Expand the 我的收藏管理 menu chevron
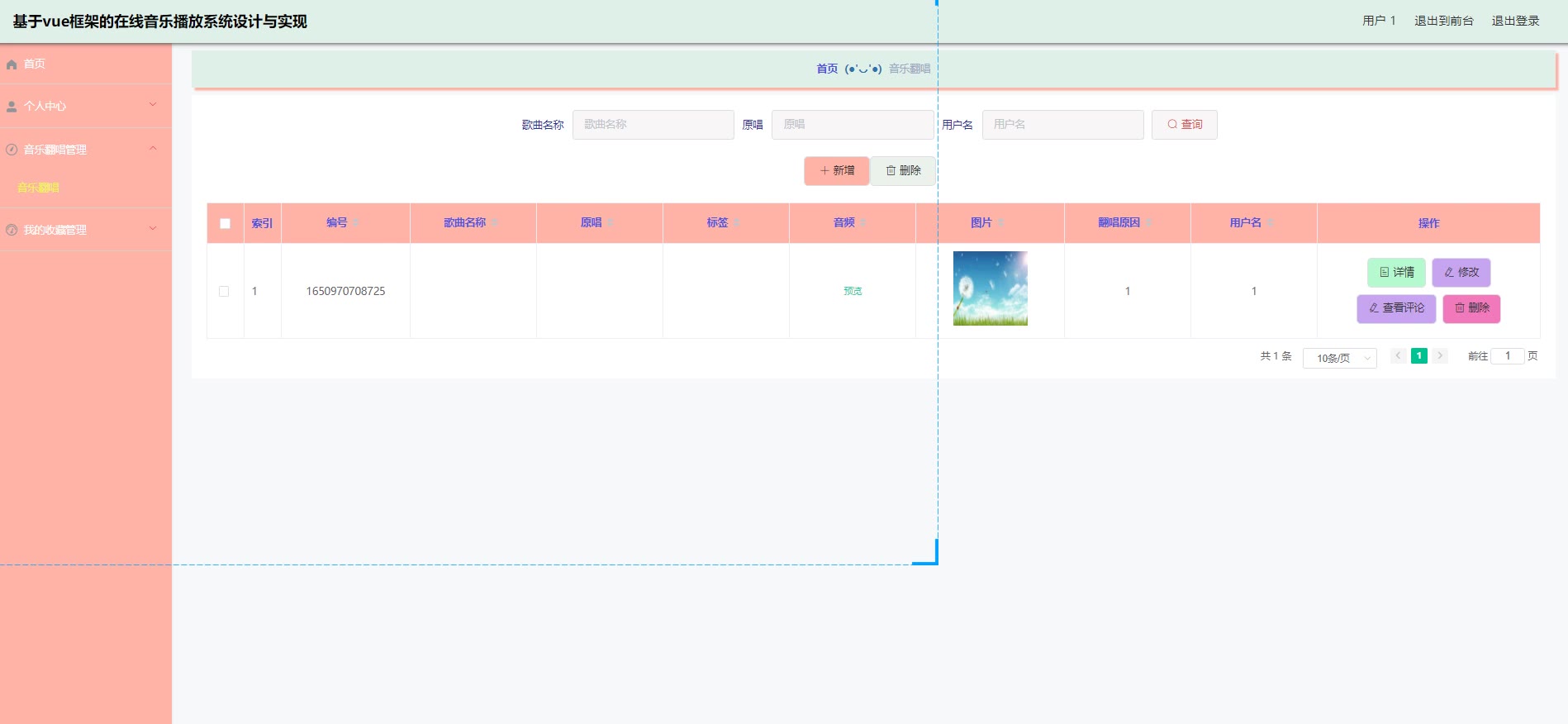1568x724 pixels. (x=153, y=229)
